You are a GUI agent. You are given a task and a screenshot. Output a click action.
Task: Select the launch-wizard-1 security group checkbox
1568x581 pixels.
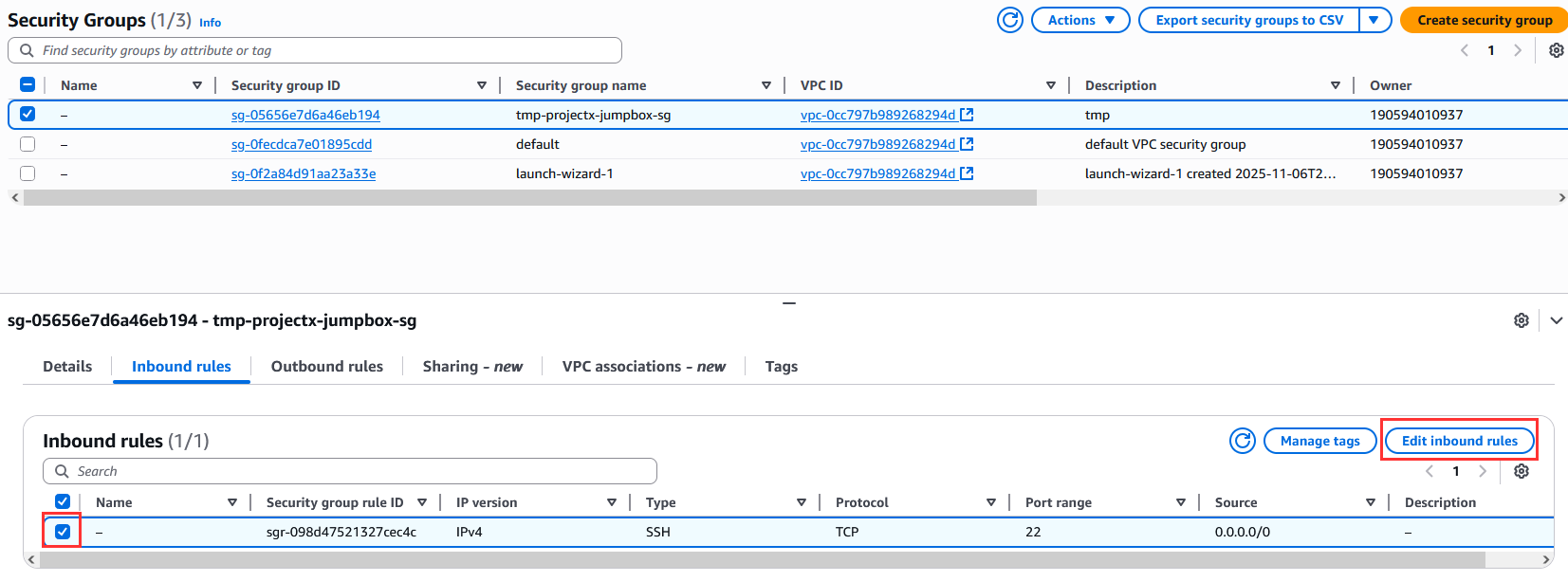coord(28,173)
